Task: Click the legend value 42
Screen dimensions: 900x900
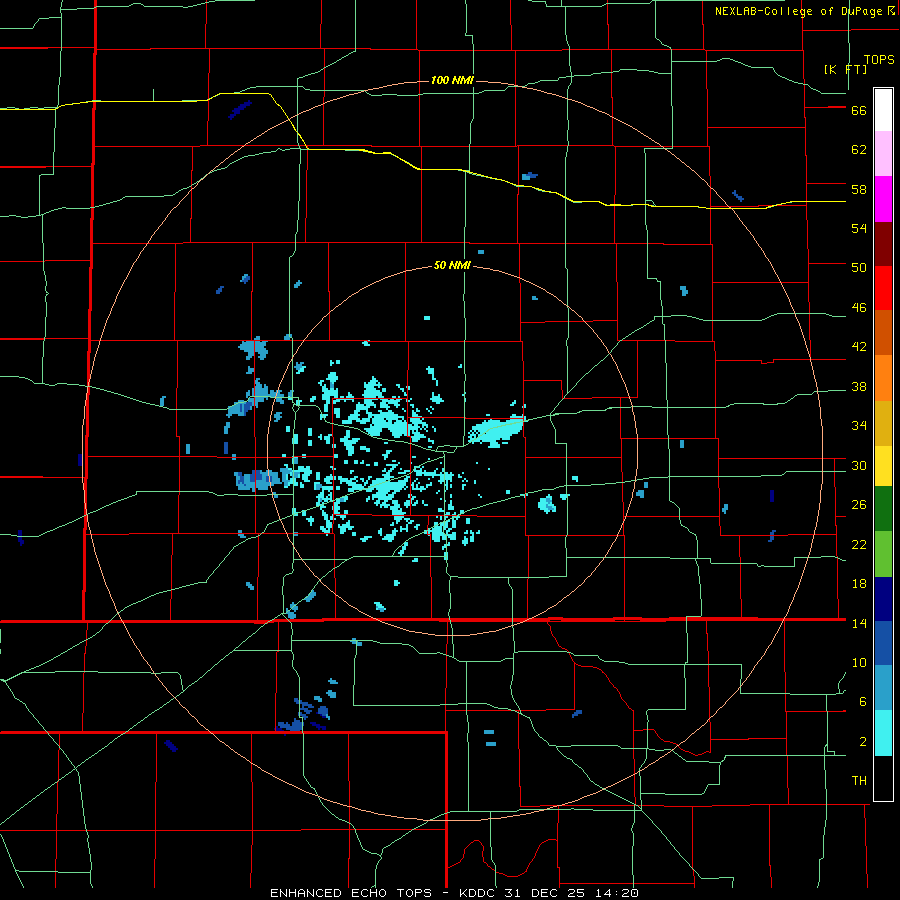Action: [859, 347]
